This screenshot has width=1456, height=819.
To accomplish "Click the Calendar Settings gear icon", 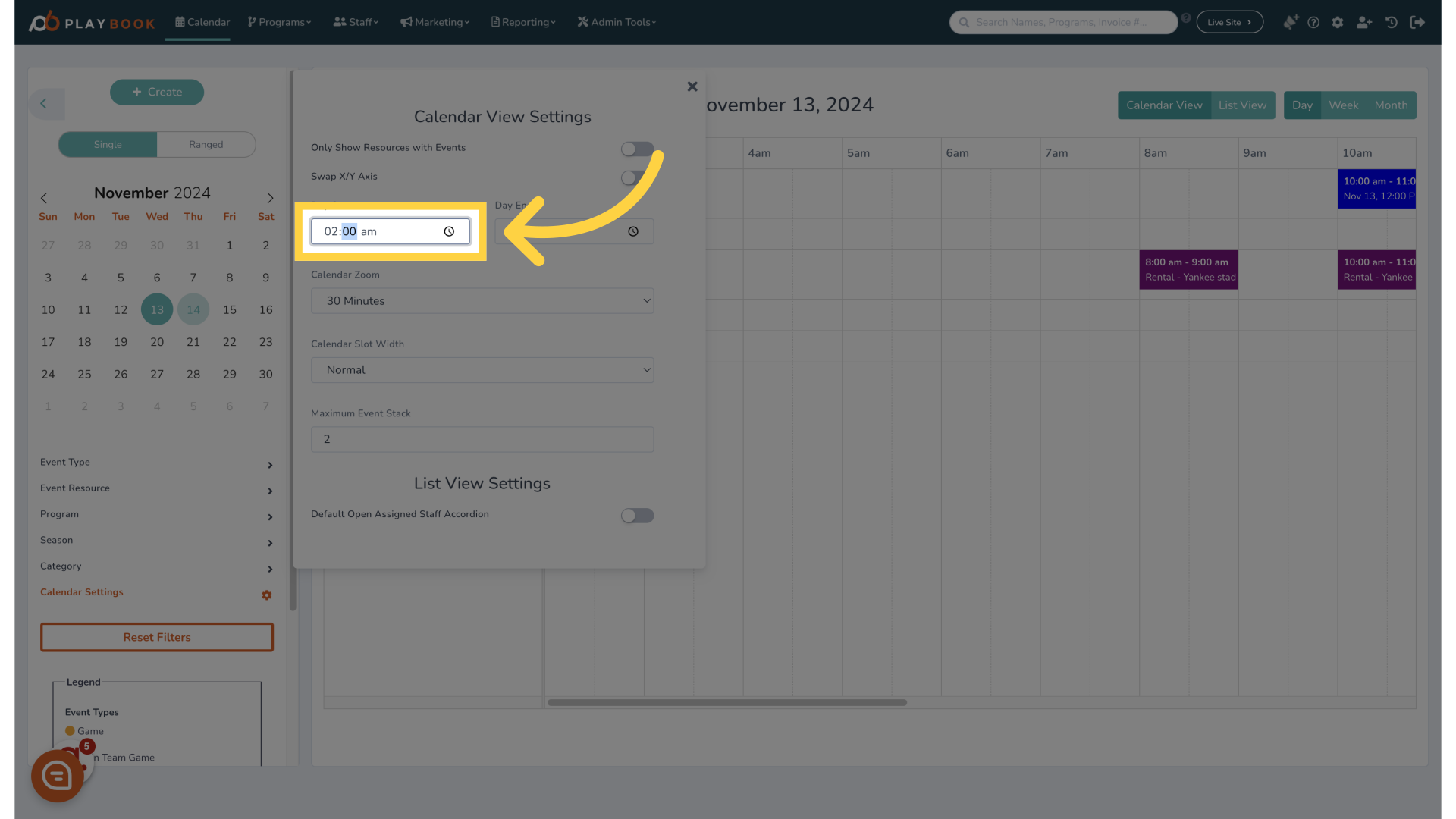I will click(267, 595).
